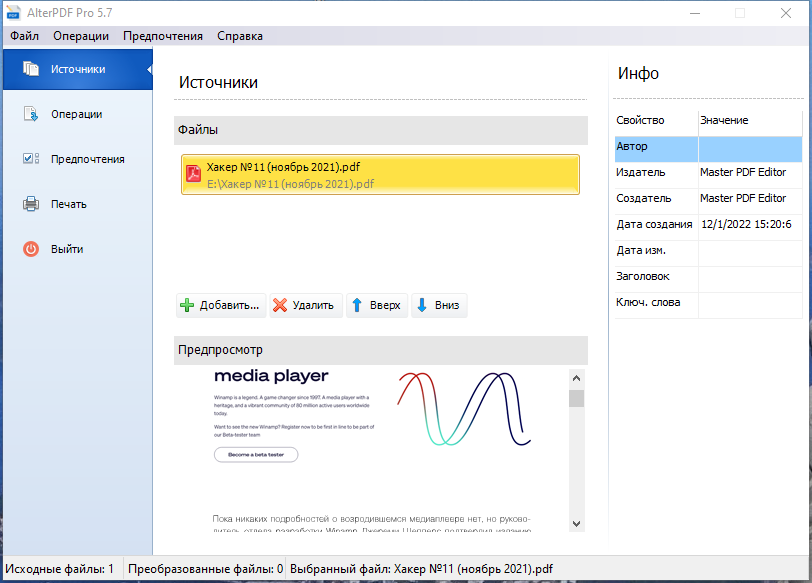Screen dimensions: 812x583
Task: Select the Хакер №11 PDF file entry
Action: (x=380, y=174)
